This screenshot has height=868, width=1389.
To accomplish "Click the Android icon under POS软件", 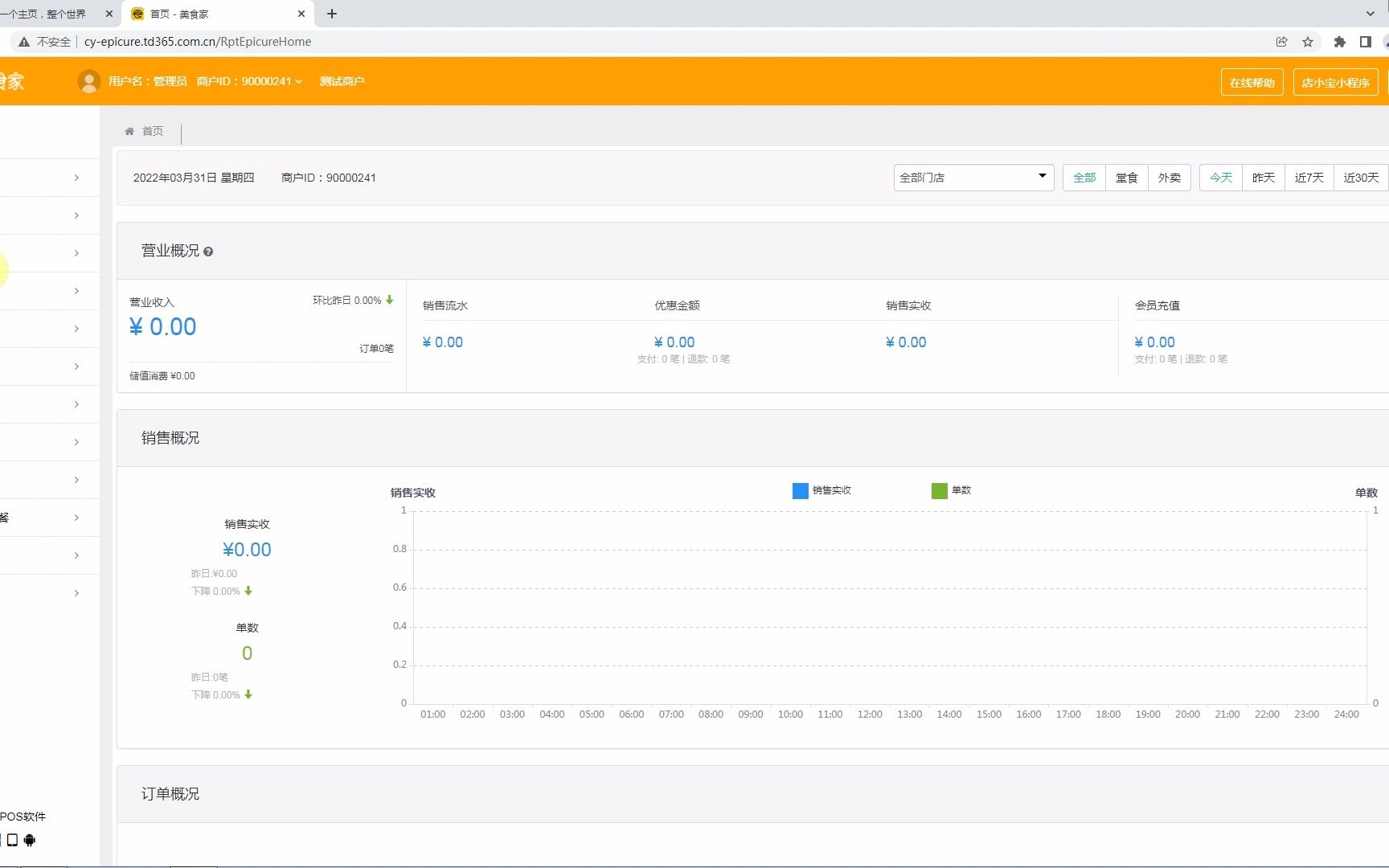I will pos(30,840).
